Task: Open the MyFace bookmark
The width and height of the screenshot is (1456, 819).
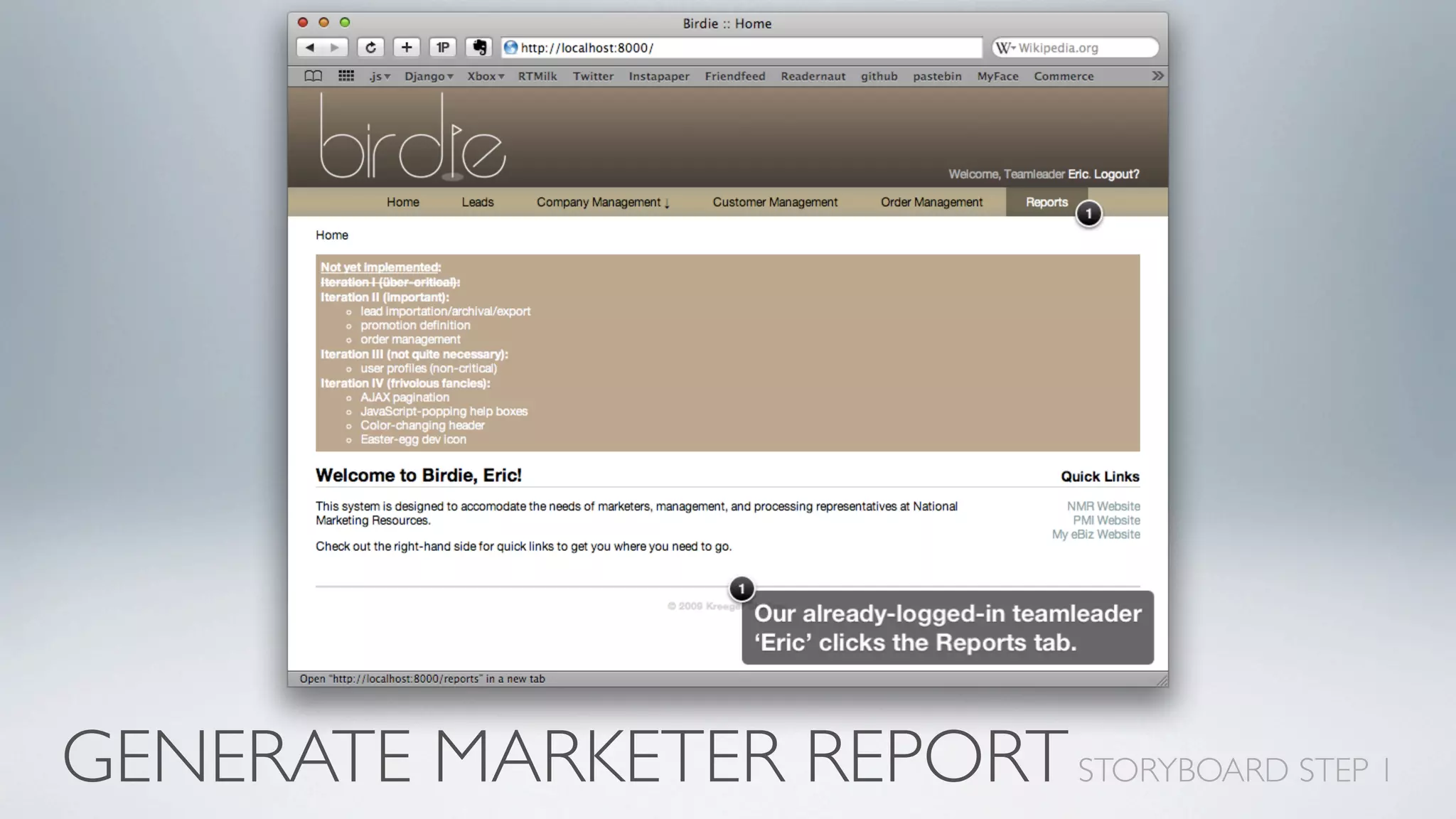Action: point(997,76)
